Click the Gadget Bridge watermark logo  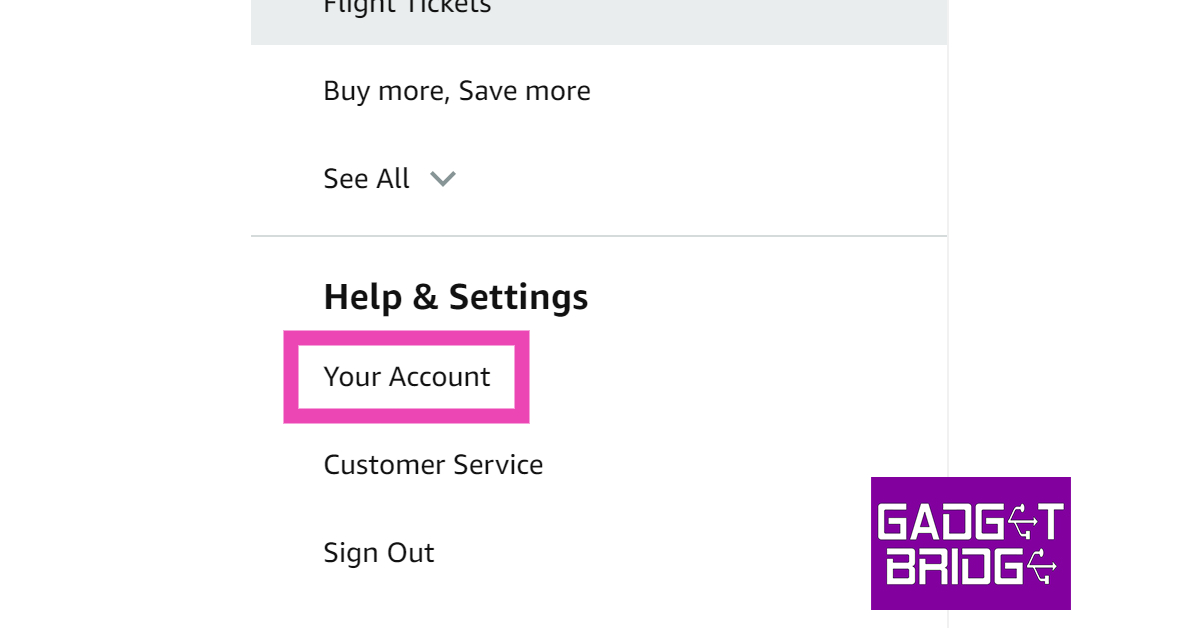point(970,543)
